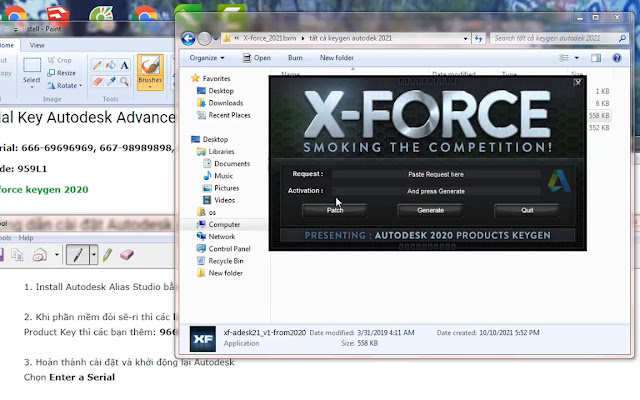Viewport: 640px width, 400px height.
Task: Click the copy icon in the lower toolbar
Action: pyautogui.click(x=17, y=255)
